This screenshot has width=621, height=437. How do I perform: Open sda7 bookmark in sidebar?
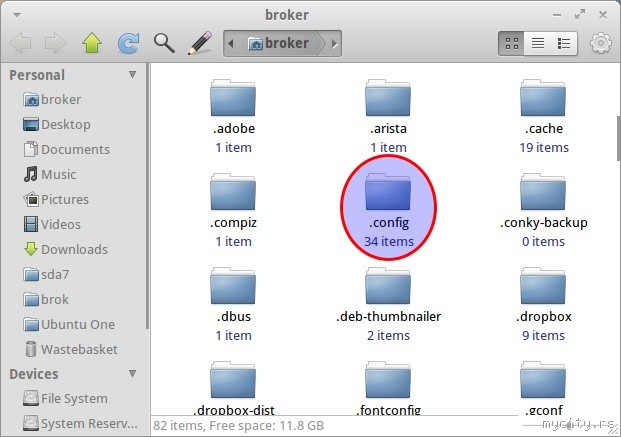(x=46, y=274)
